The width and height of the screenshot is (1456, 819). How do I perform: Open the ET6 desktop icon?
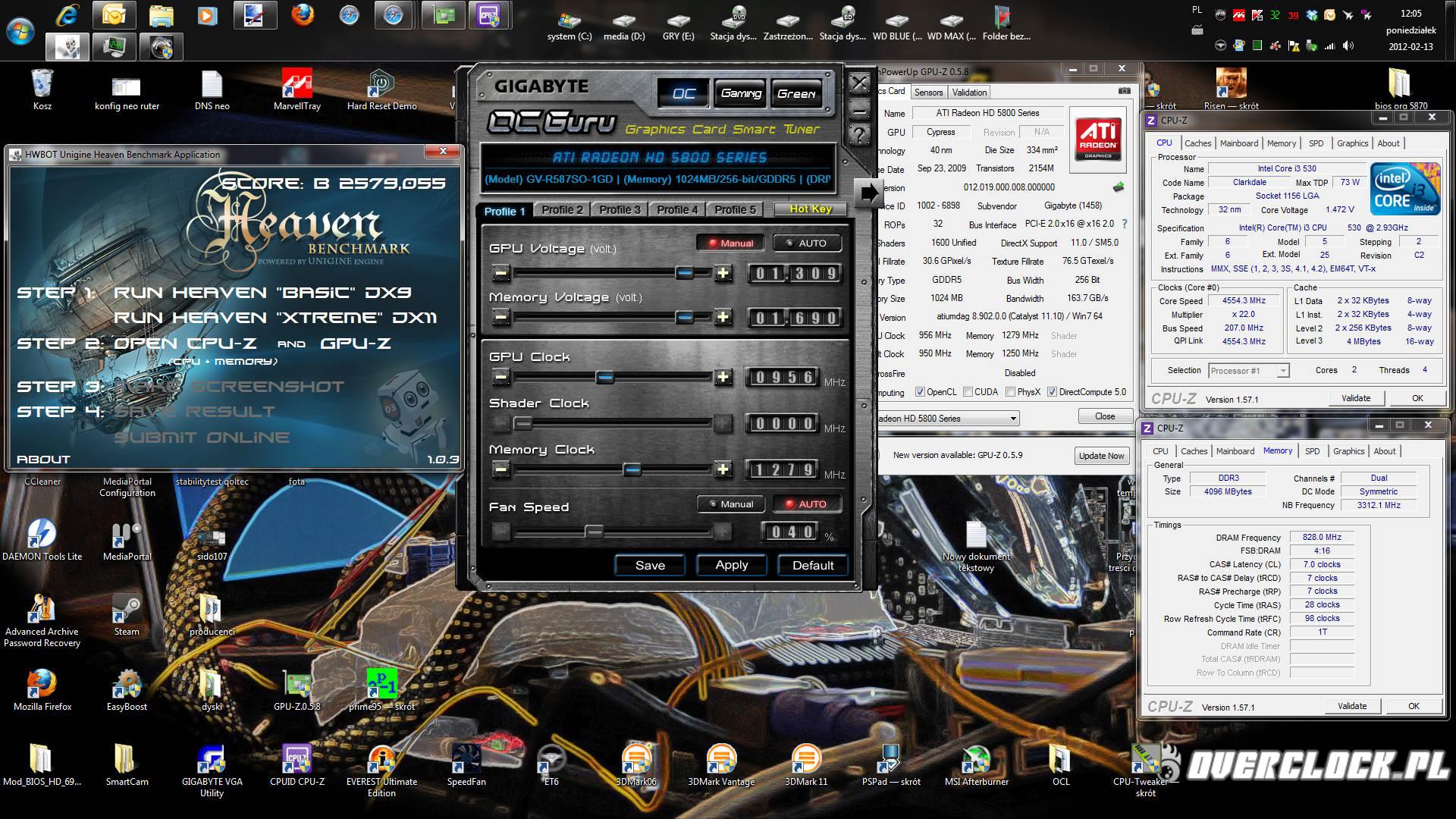[551, 765]
